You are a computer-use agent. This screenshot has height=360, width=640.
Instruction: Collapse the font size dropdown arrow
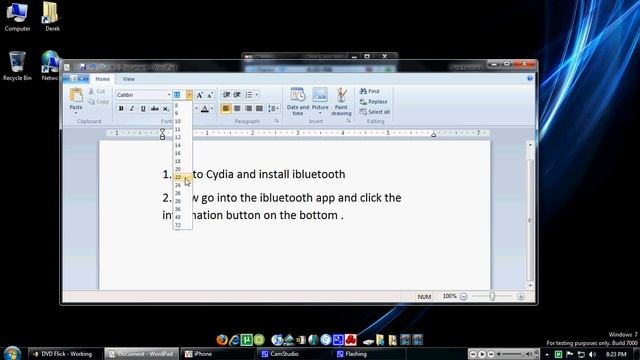pos(189,95)
